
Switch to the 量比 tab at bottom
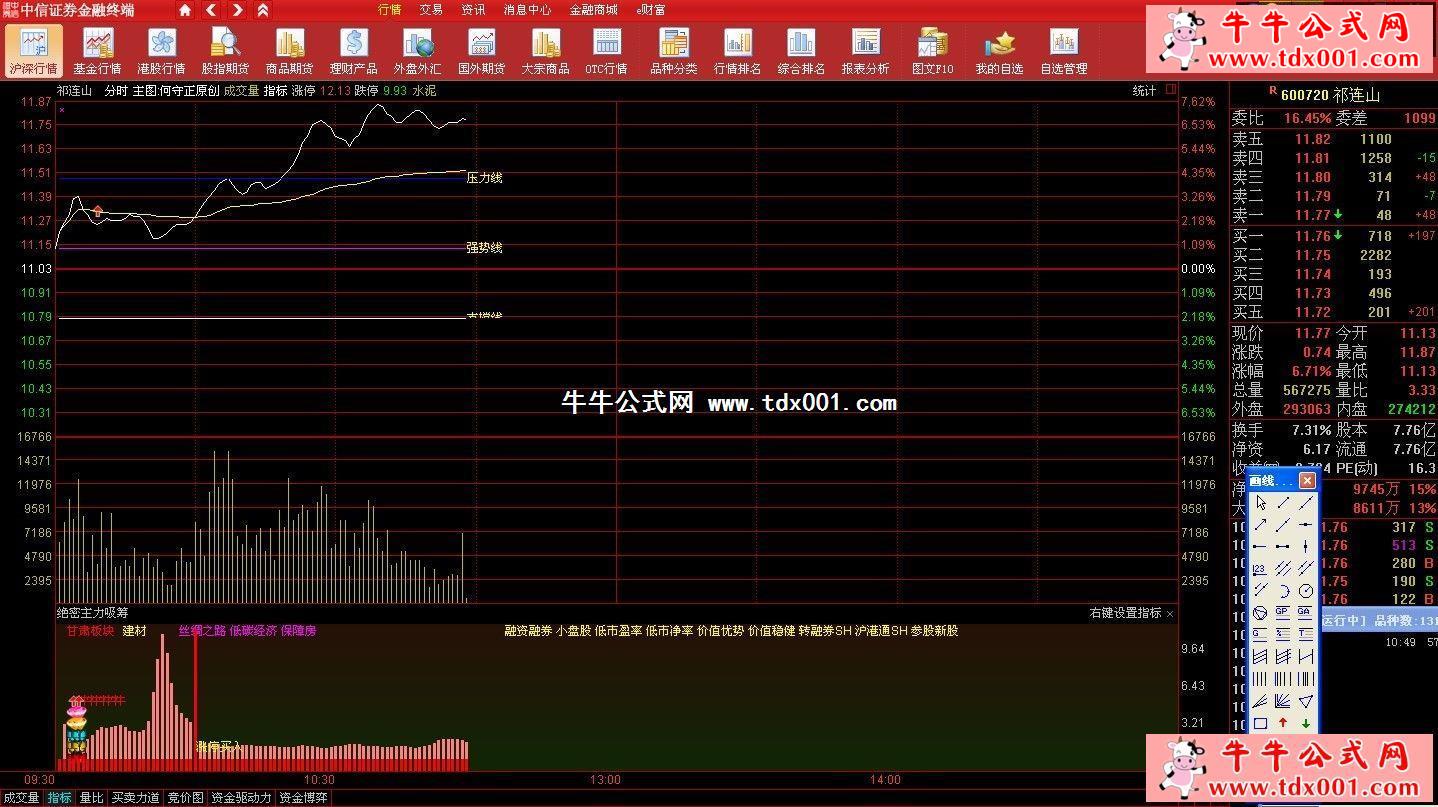(91, 798)
